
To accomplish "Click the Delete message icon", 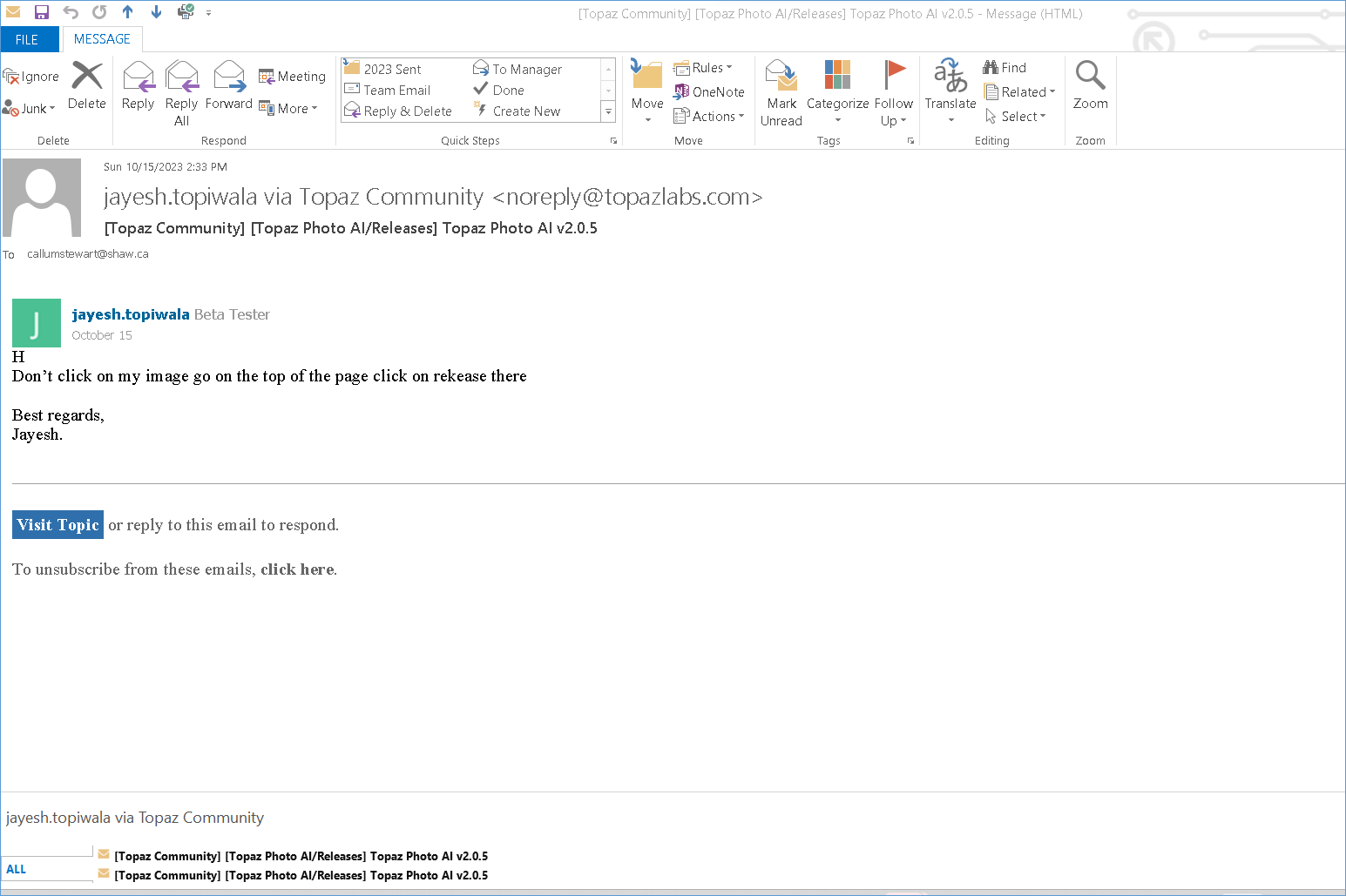I will [87, 85].
